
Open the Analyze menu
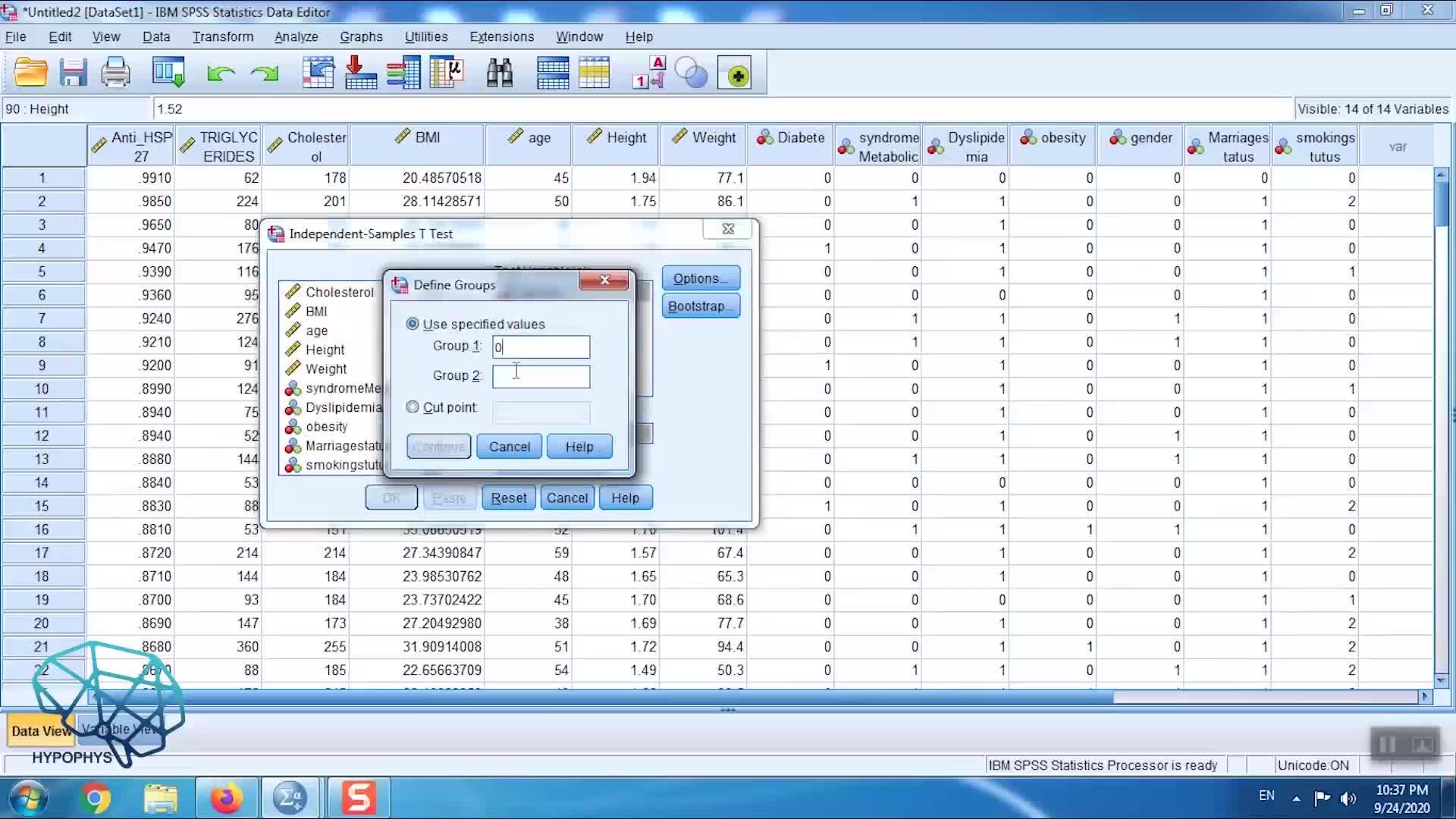click(296, 36)
